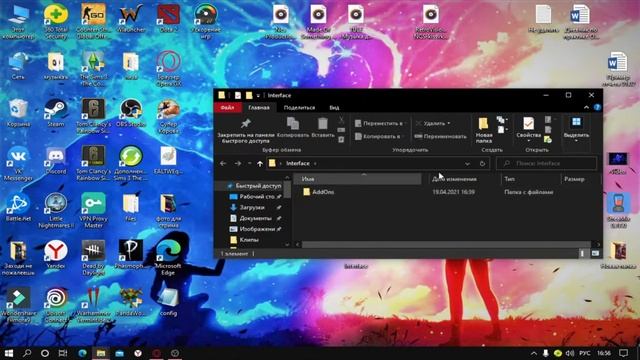Image resolution: width=640 pixels, height=360 pixels.
Task: Select the Dota 2 desktop icon
Action: coord(168,20)
